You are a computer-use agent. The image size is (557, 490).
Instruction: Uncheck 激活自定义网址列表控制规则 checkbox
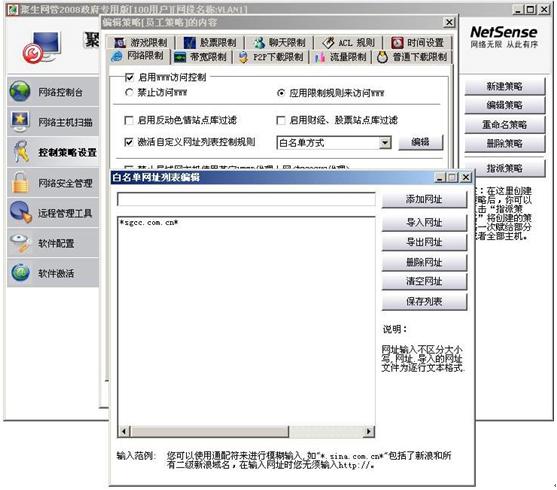pyautogui.click(x=129, y=142)
